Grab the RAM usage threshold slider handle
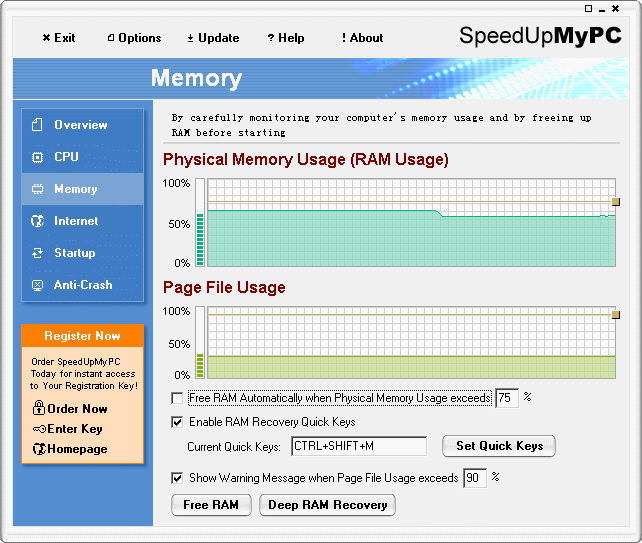642x543 pixels. click(x=615, y=201)
